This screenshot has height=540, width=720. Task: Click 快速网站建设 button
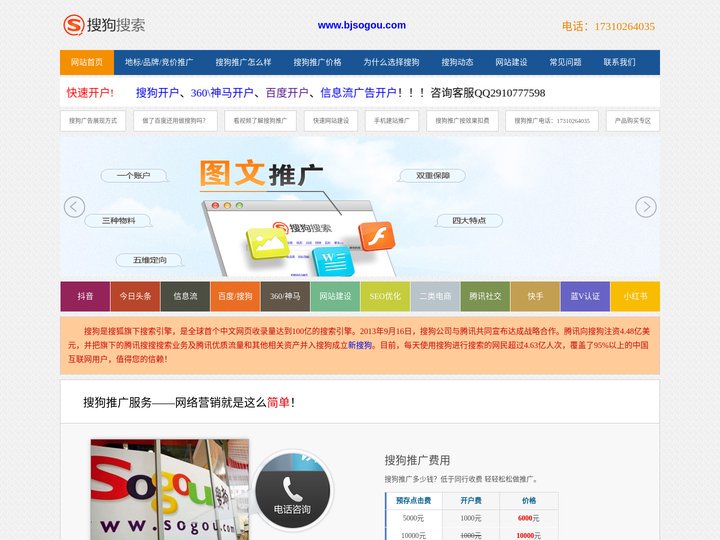point(331,121)
